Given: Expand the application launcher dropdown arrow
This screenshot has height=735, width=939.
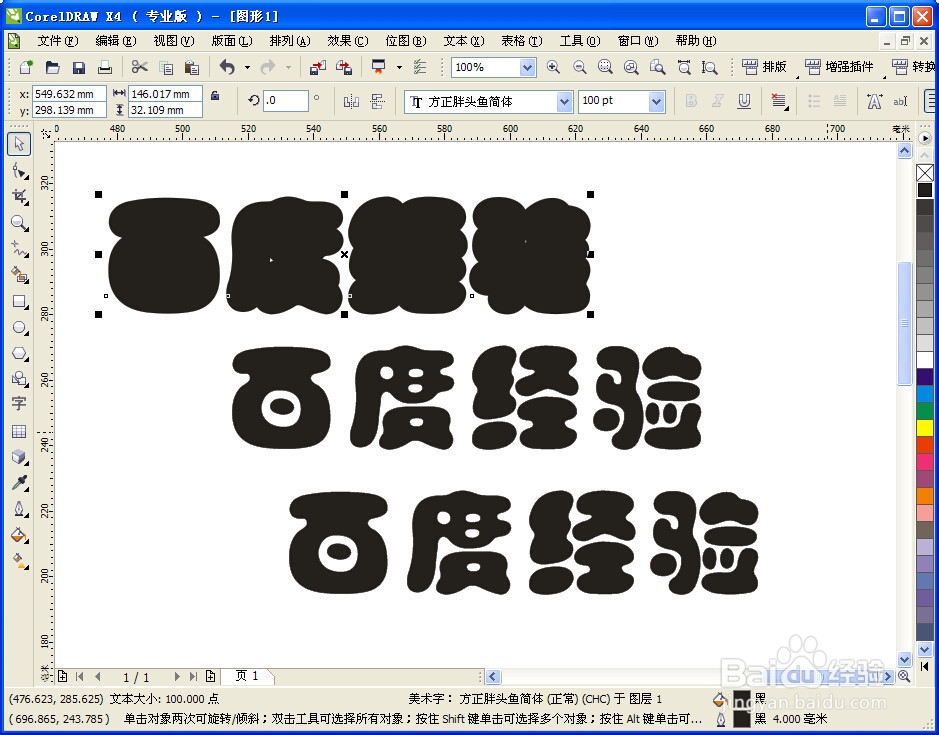Looking at the screenshot, I should click(x=399, y=67).
